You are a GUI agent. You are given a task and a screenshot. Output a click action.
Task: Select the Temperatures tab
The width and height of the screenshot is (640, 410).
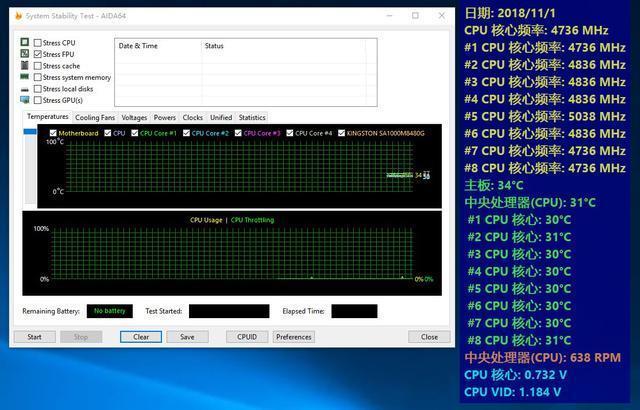[48, 117]
